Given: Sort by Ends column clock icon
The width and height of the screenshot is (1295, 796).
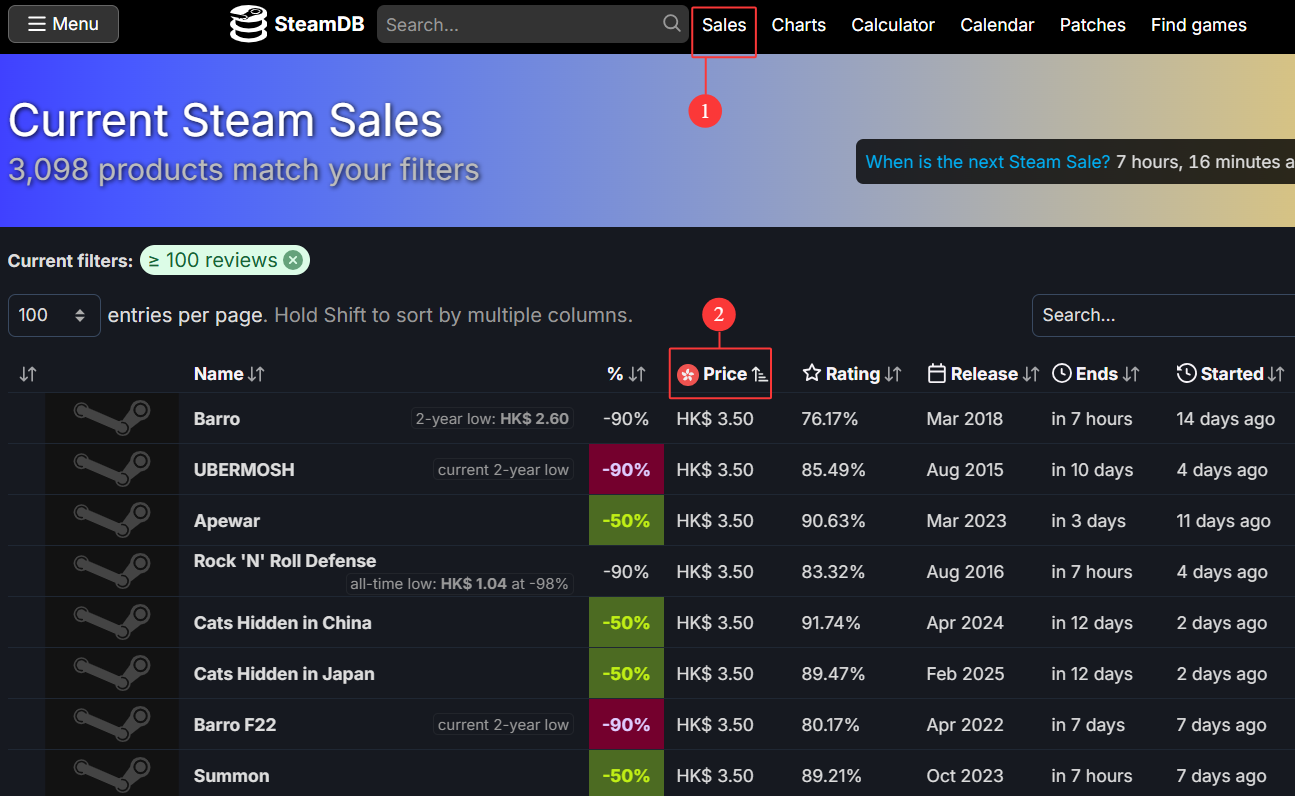Looking at the screenshot, I should coord(1062,374).
